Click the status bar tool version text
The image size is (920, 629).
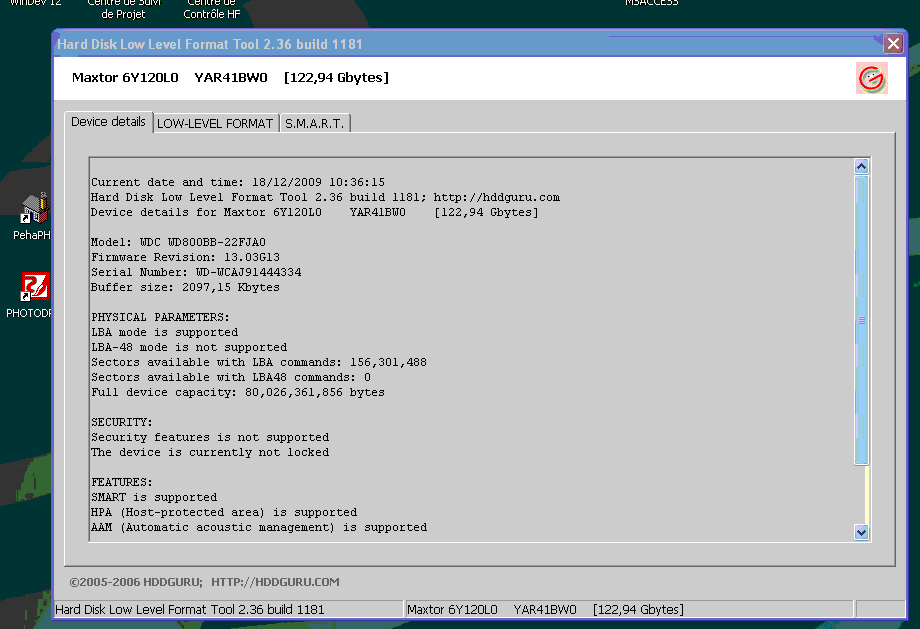190,610
